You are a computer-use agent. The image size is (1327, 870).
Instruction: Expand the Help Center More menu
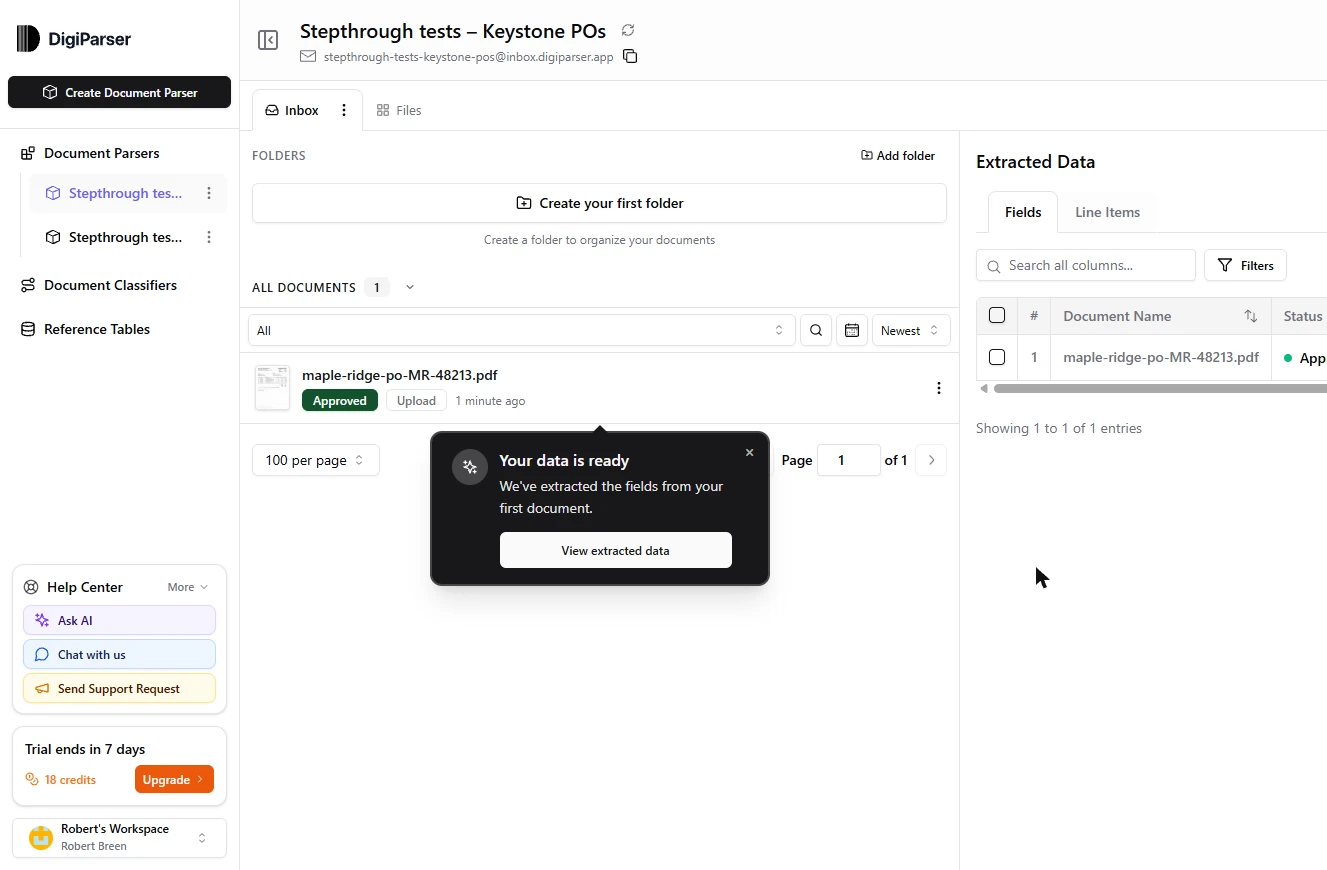point(188,587)
